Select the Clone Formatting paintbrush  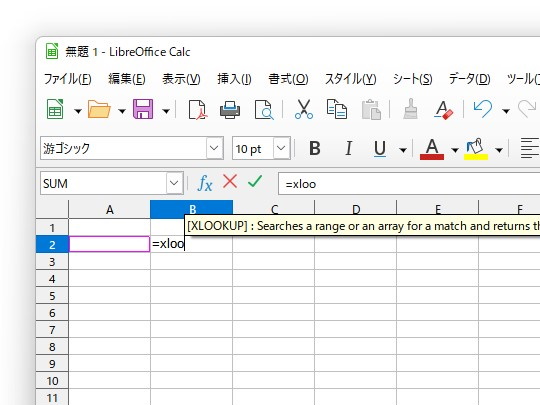(411, 110)
